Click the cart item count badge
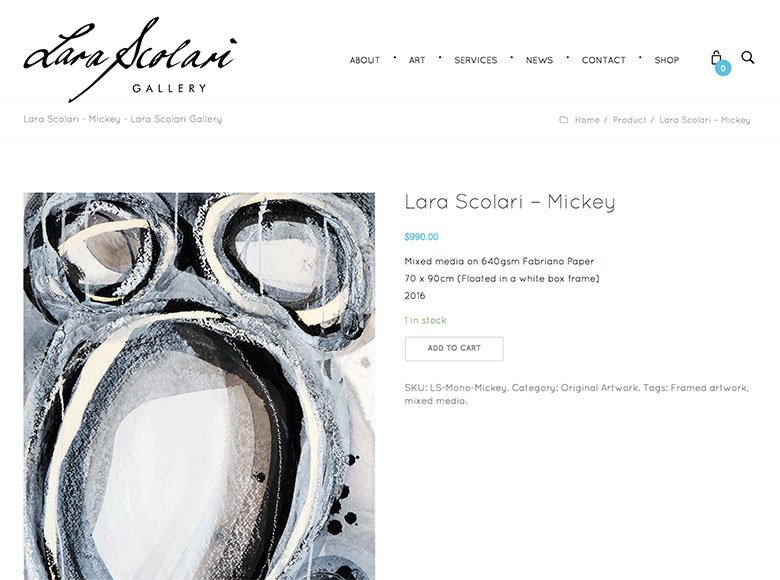This screenshot has width=780, height=580. pyautogui.click(x=723, y=68)
